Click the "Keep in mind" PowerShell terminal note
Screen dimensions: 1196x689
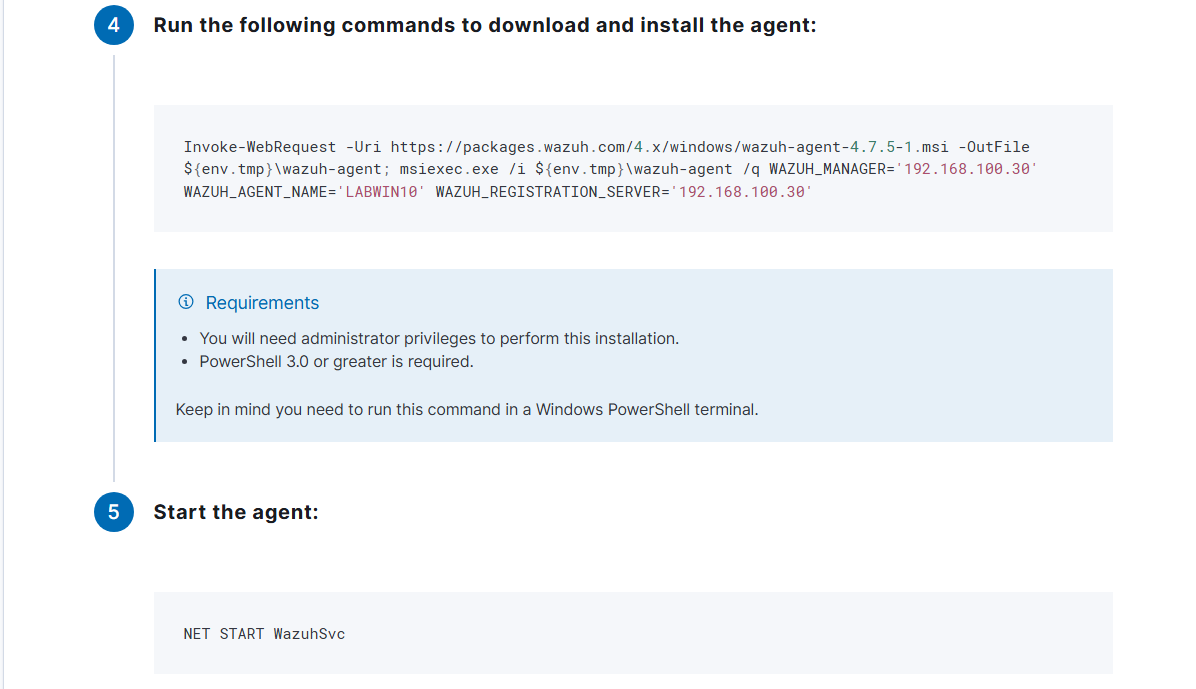point(467,410)
